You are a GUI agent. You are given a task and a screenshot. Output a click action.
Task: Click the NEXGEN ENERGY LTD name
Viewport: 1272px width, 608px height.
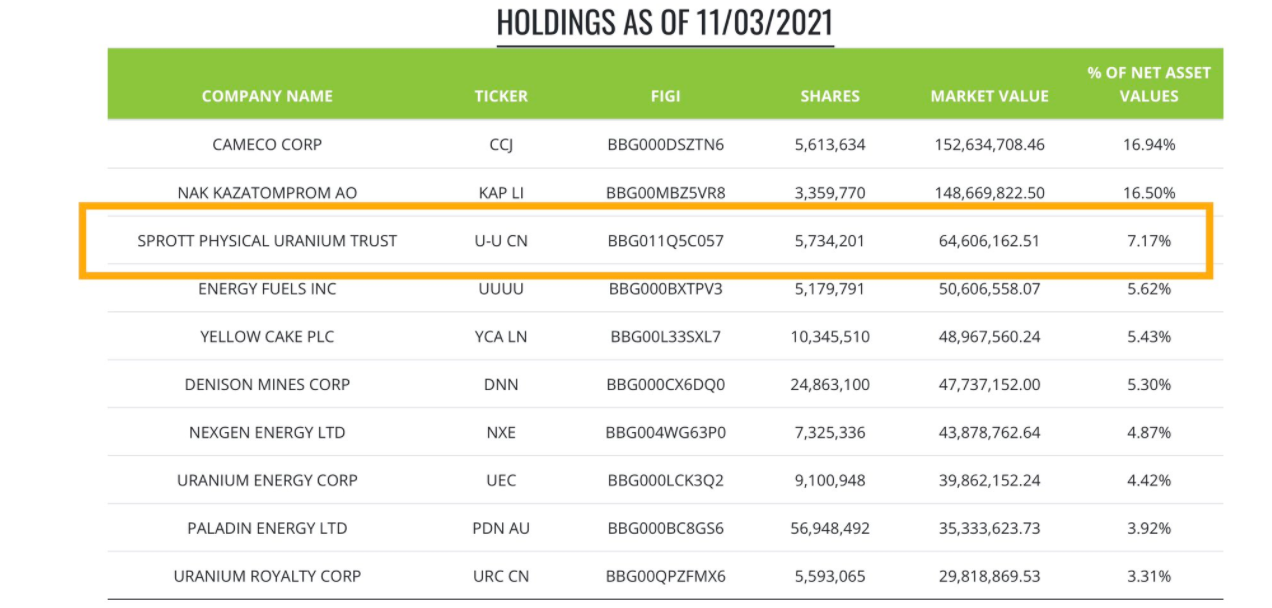tap(267, 432)
